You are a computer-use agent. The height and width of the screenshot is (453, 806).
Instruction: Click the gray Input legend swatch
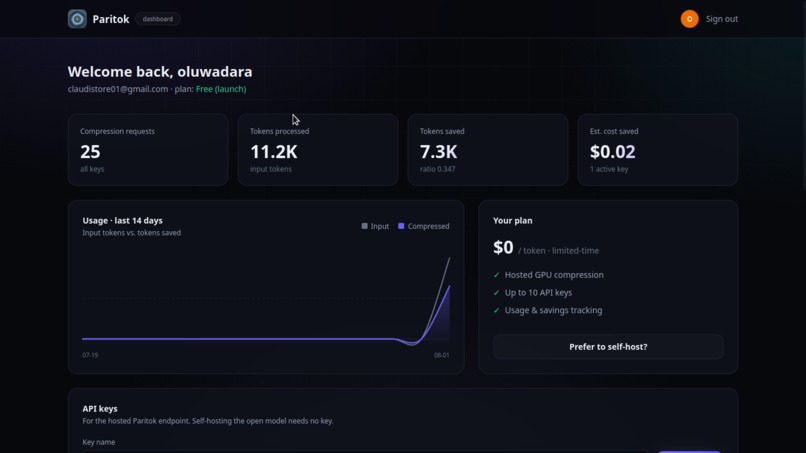click(364, 226)
